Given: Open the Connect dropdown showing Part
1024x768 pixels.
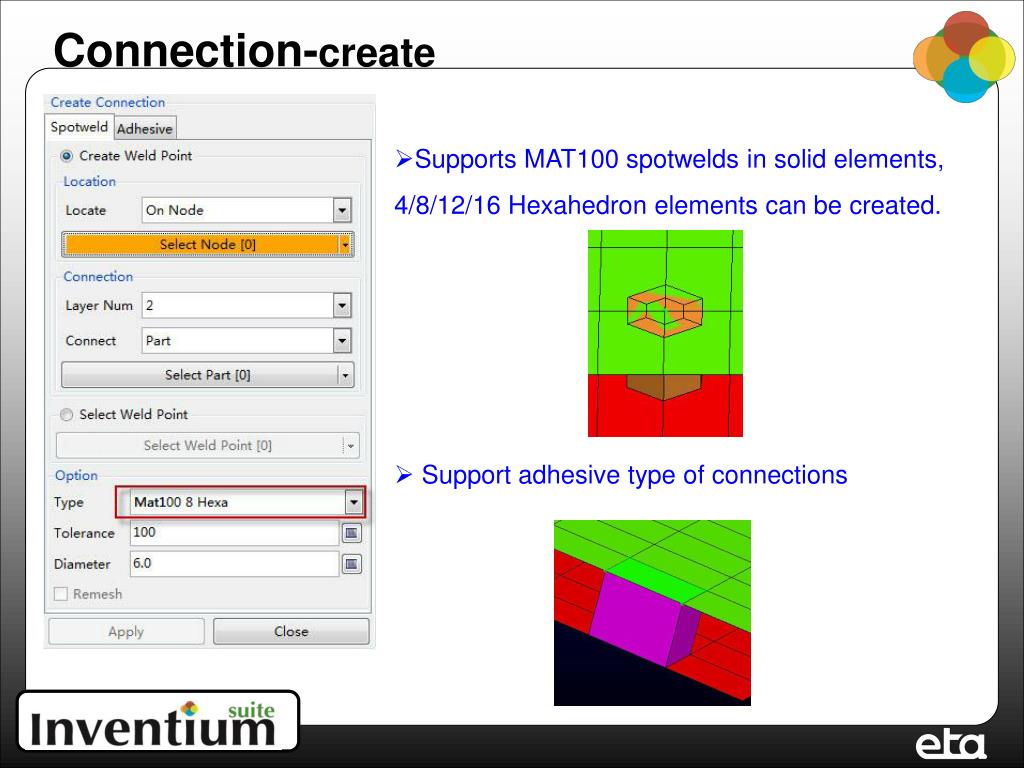Looking at the screenshot, I should (x=247, y=340).
